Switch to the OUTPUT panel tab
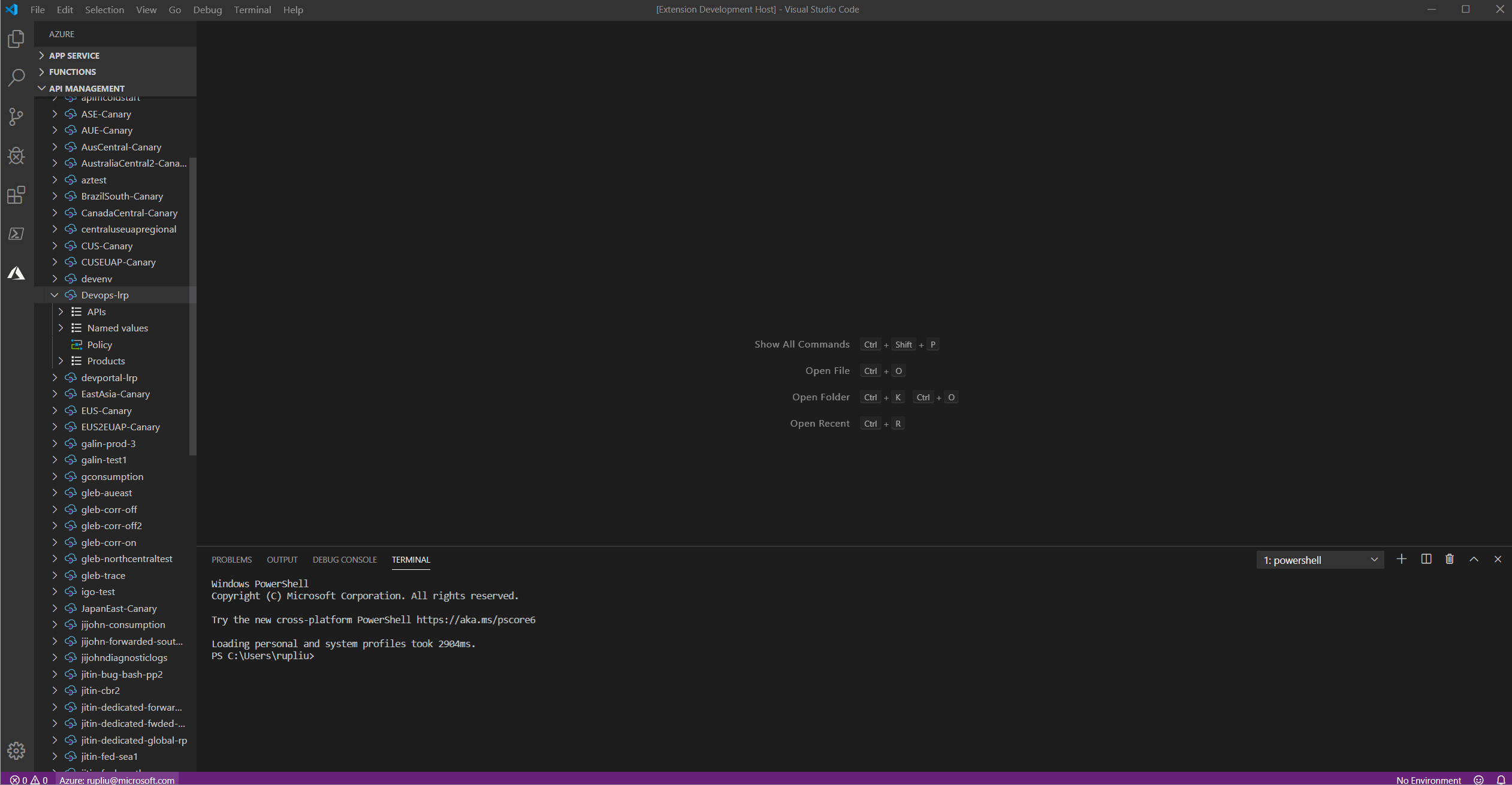Screen dimensions: 1512x785 pos(282,560)
